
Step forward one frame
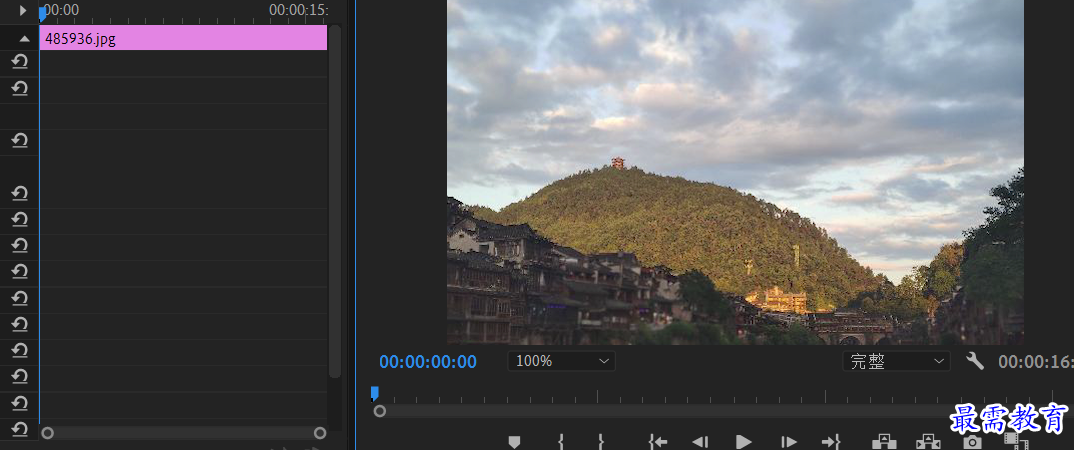coord(789,442)
